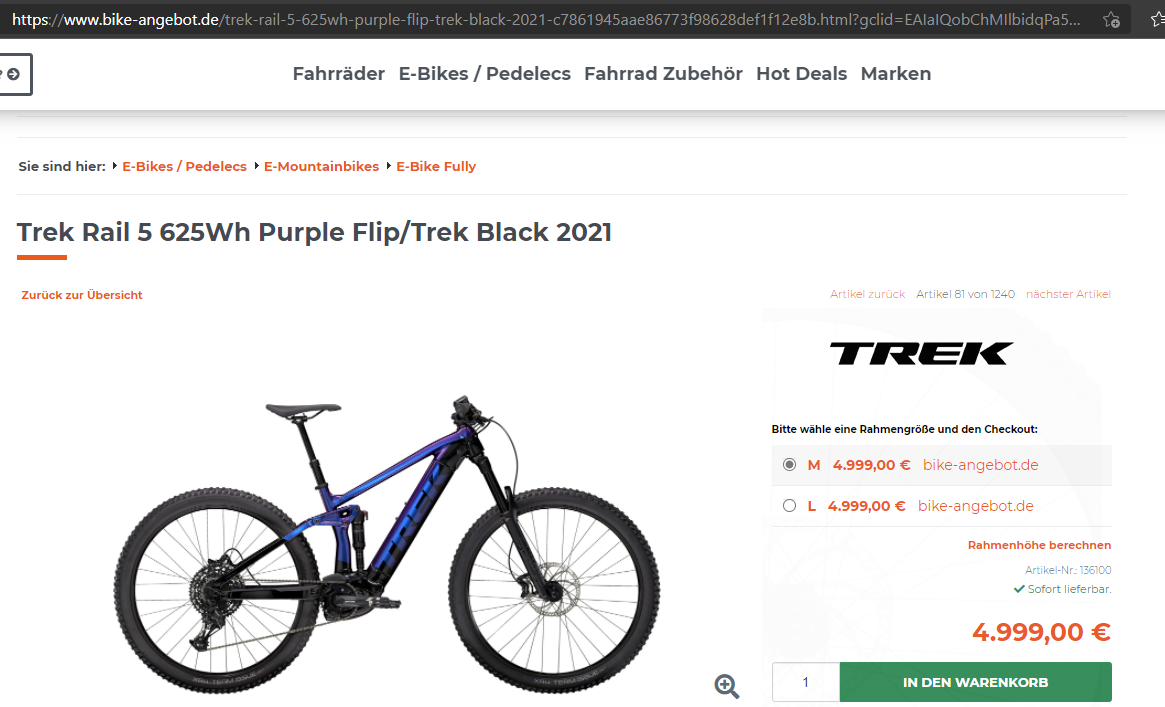Click the Zurück zur Übersicht link
1165x707 pixels.
click(82, 295)
